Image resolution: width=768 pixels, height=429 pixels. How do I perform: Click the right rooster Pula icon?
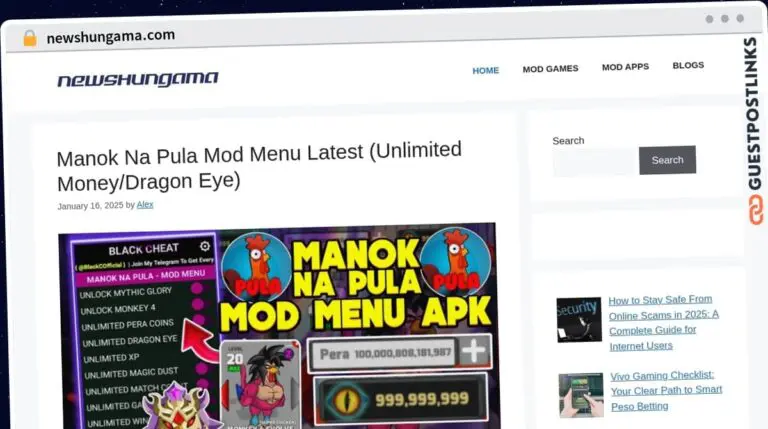(453, 263)
